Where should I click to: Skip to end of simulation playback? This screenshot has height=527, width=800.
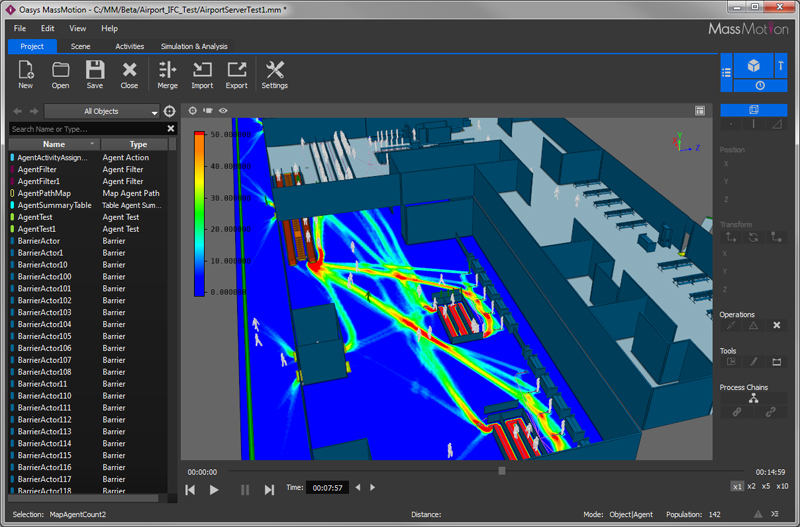[269, 490]
